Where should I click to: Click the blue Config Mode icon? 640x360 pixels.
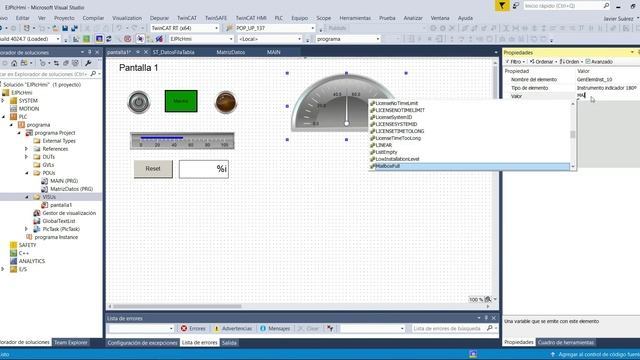(99, 39)
